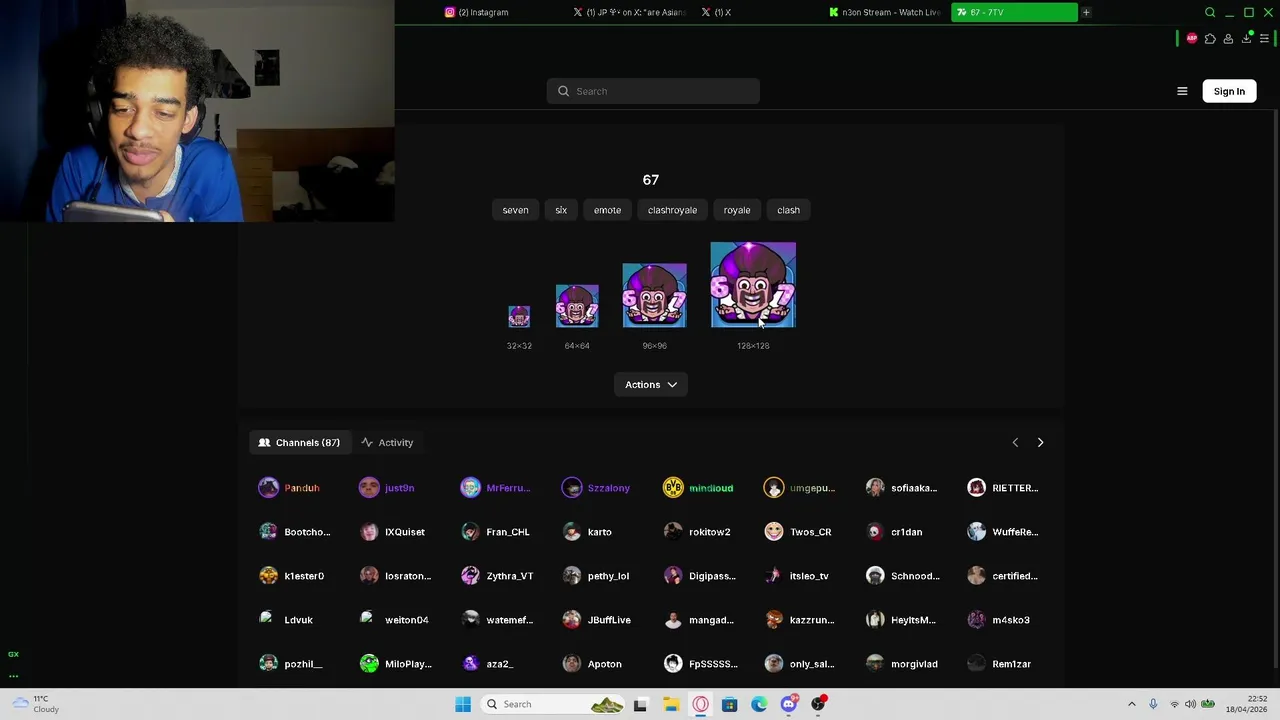1280x720 pixels.
Task: Open the 64×64 emote preview
Action: coord(577,306)
